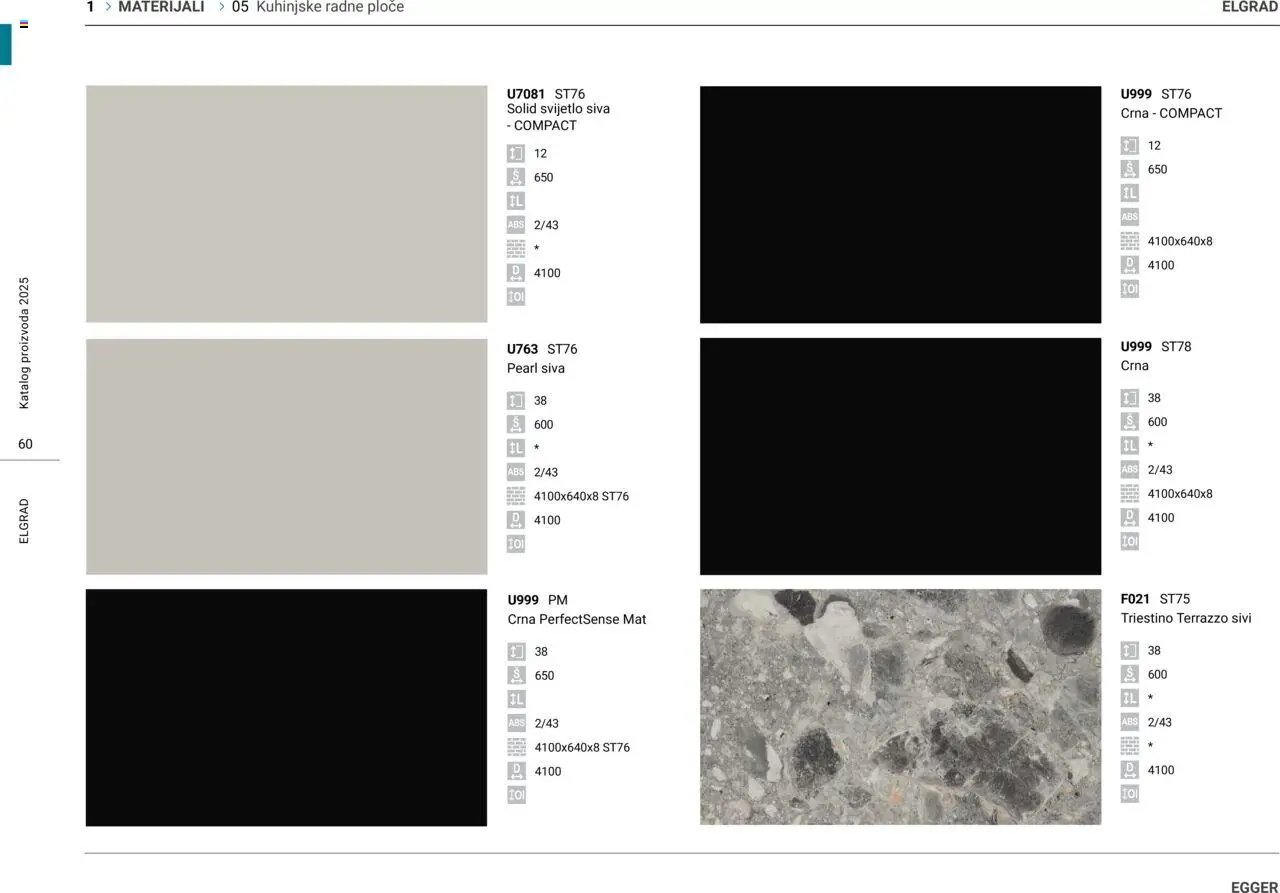1280x893 pixels.
Task: Click the width icon beside 650 for U999 PM
Action: pyautogui.click(x=516, y=676)
